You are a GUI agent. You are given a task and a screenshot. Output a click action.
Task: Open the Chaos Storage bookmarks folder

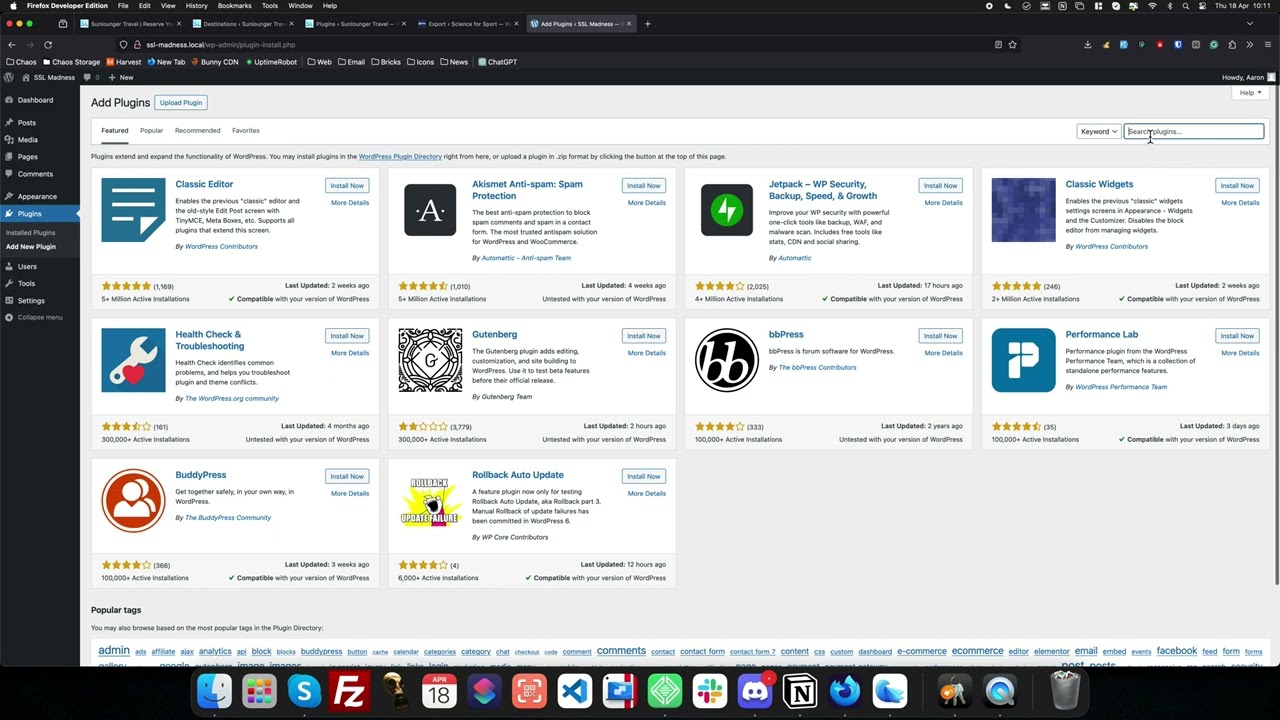(x=71, y=62)
